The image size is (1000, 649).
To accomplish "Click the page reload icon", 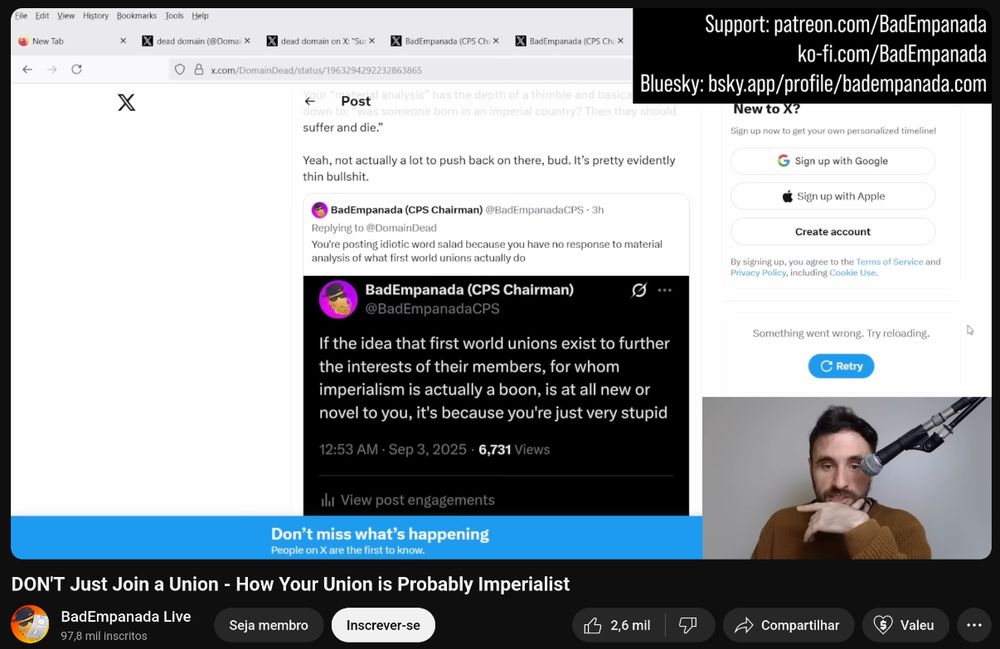I will point(78,70).
